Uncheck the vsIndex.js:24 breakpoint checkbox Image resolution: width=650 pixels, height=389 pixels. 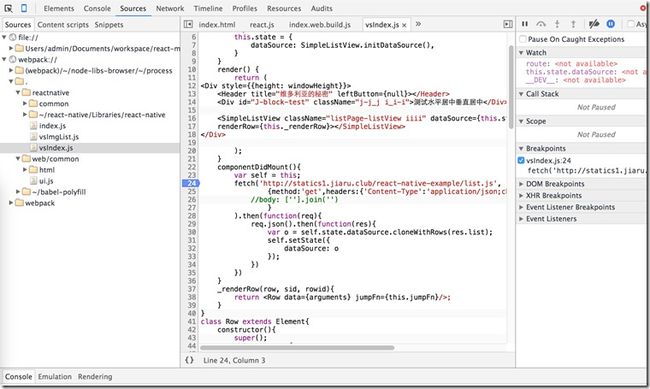521,160
